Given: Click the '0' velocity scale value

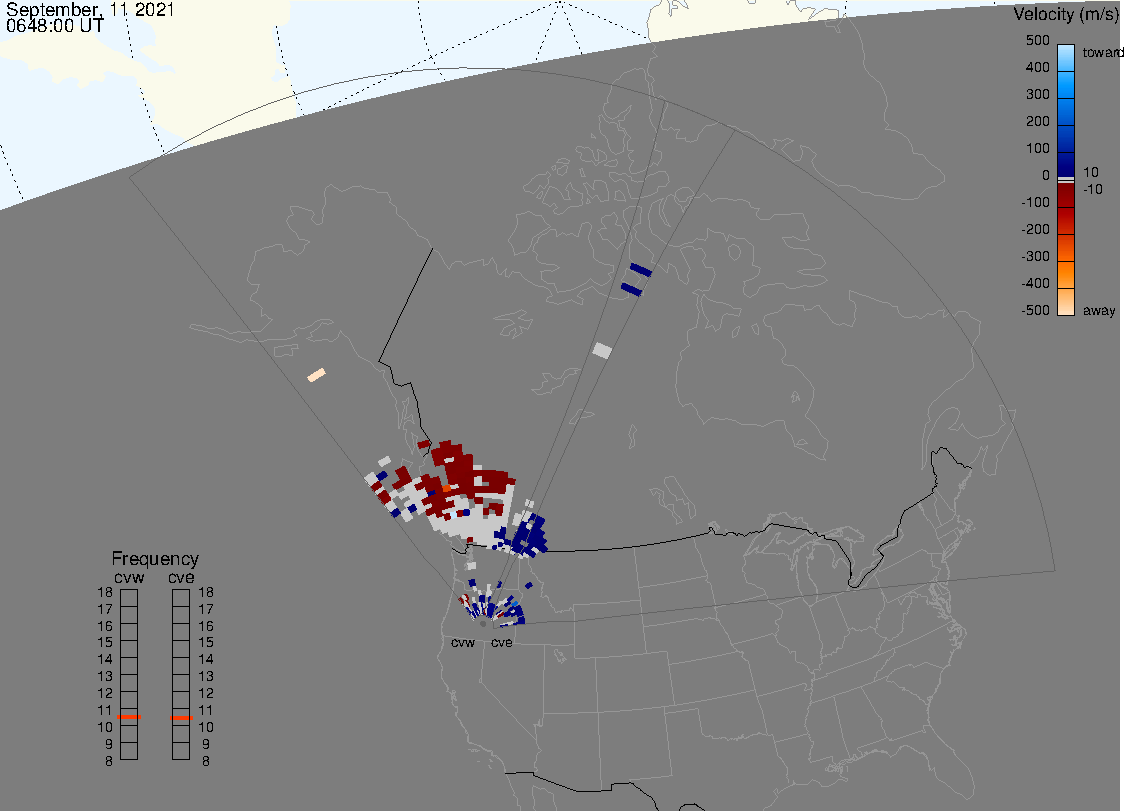Looking at the screenshot, I should (x=1046, y=176).
